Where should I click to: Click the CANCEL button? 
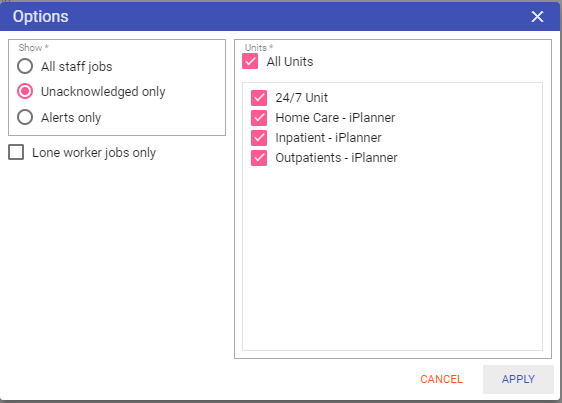[441, 379]
